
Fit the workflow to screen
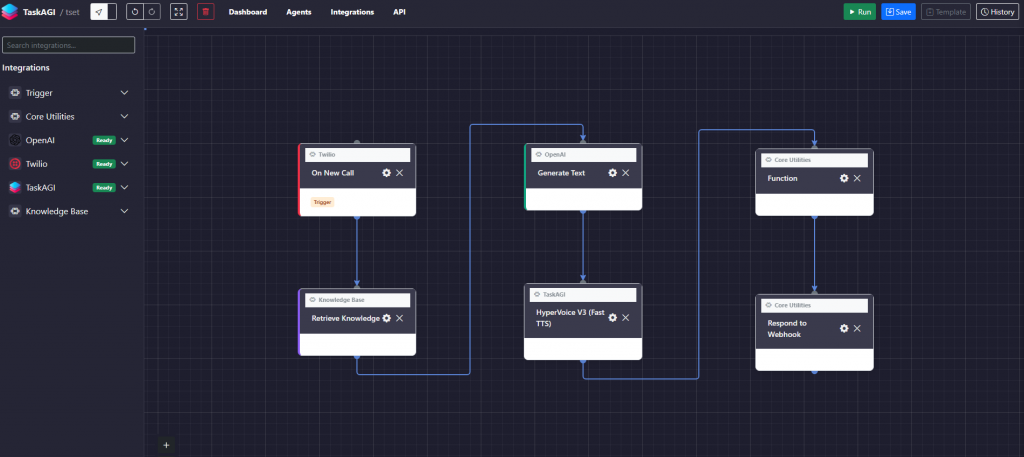(x=179, y=12)
